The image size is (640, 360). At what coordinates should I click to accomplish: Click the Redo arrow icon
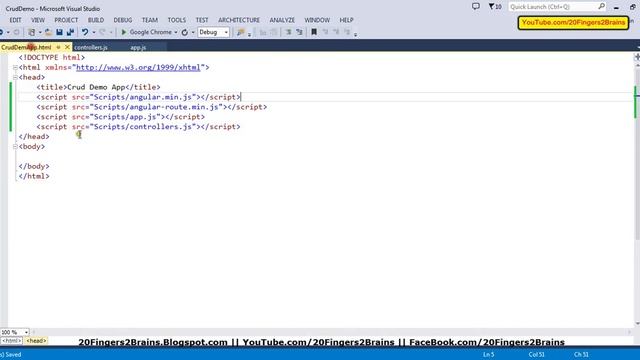(x=102, y=32)
